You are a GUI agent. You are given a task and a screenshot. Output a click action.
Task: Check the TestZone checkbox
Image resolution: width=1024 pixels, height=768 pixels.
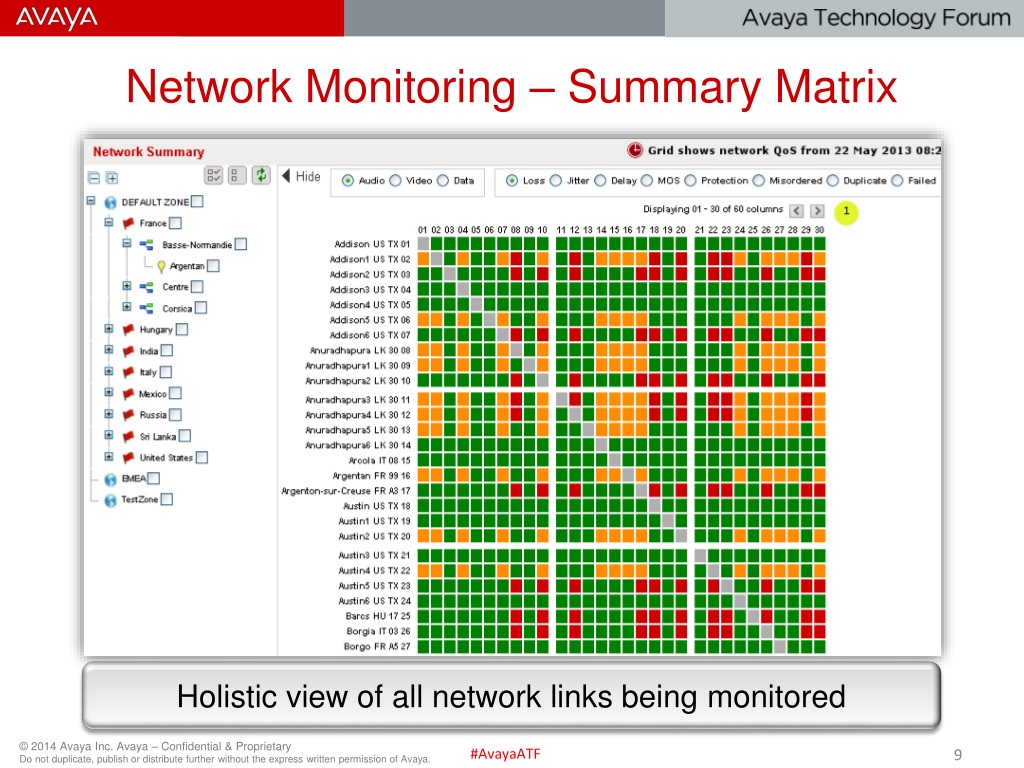click(x=167, y=500)
